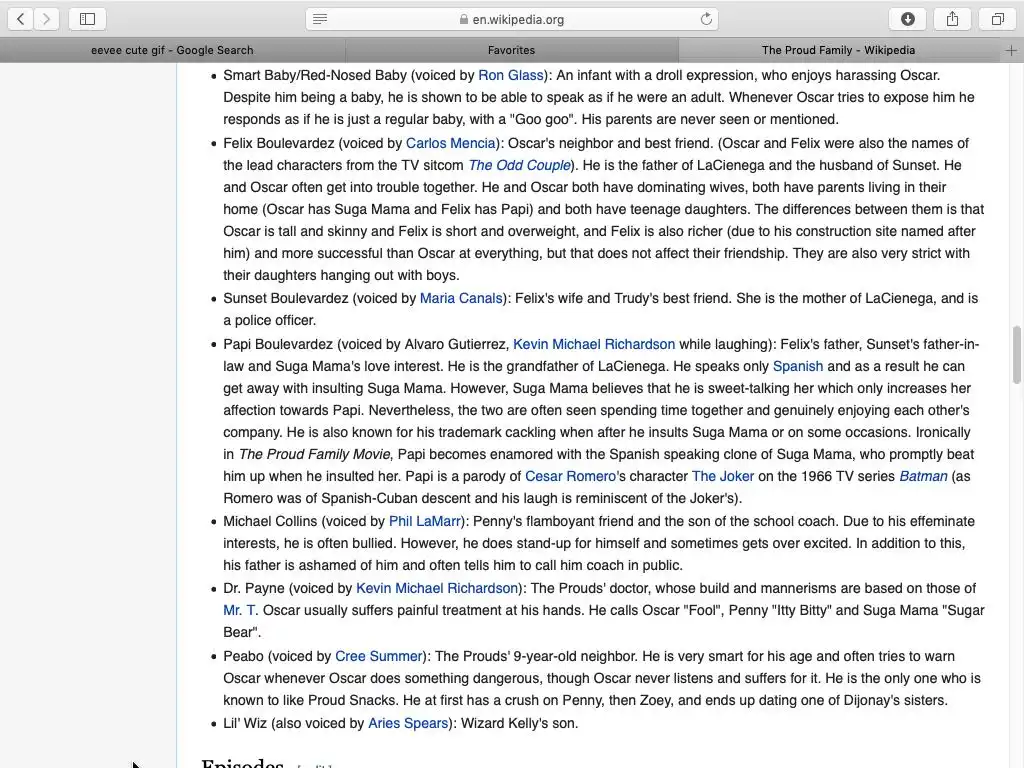This screenshot has height=768, width=1024.
Task: Follow the Mr. T link
Action: coord(240,611)
